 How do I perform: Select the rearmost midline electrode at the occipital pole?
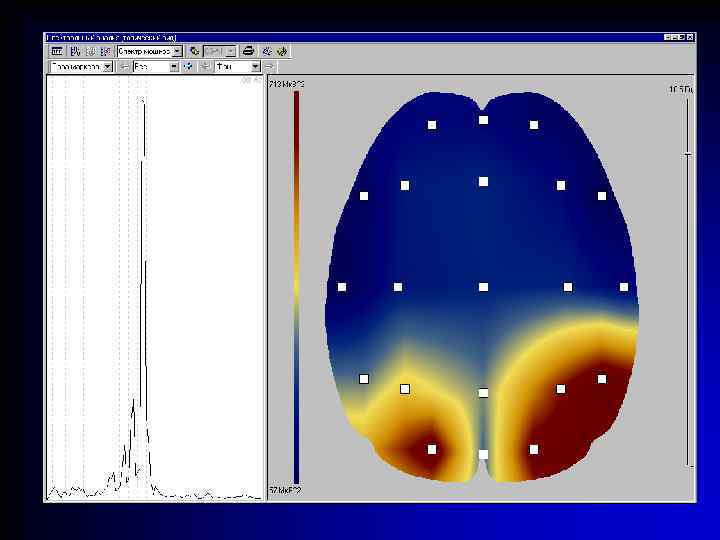[483, 454]
